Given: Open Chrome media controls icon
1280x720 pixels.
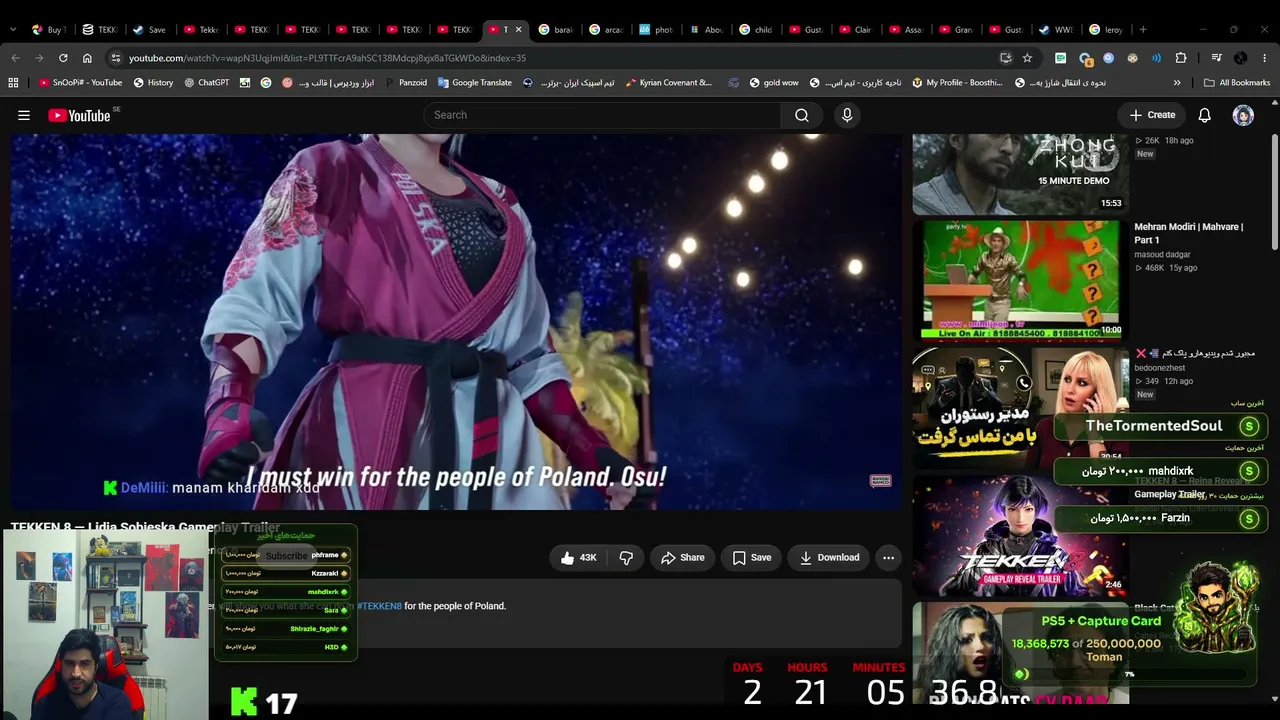Looking at the screenshot, I should click(x=1216, y=58).
